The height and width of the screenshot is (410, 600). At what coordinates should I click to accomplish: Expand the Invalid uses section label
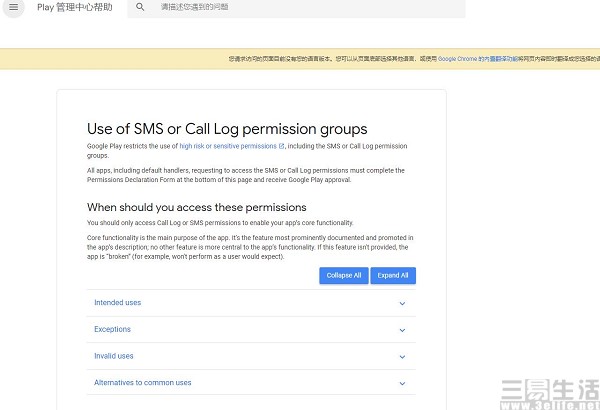click(113, 356)
